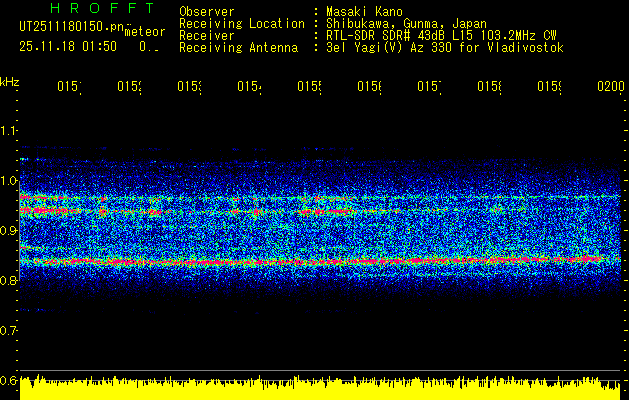Click the 0158 time marker

(489, 87)
